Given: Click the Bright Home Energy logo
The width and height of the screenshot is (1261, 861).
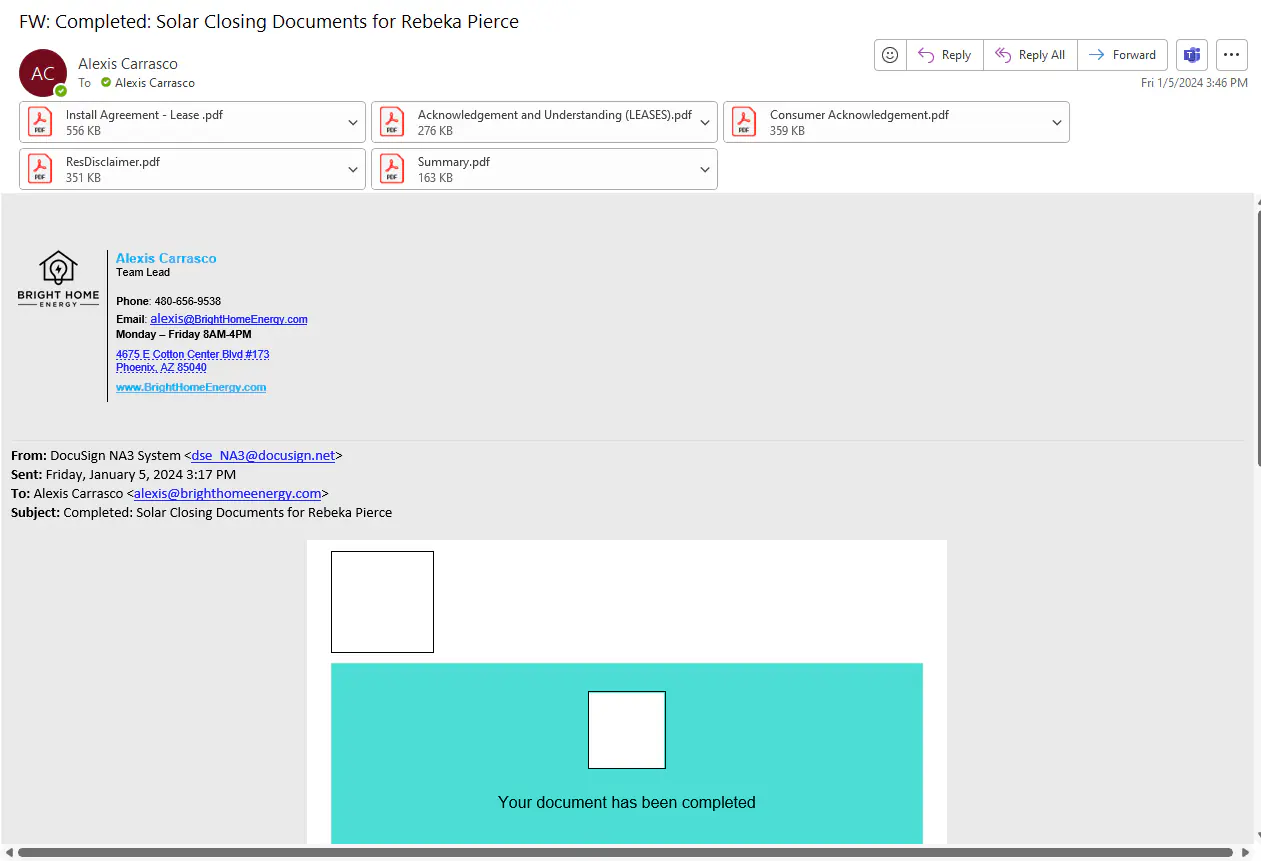Looking at the screenshot, I should pos(58,279).
